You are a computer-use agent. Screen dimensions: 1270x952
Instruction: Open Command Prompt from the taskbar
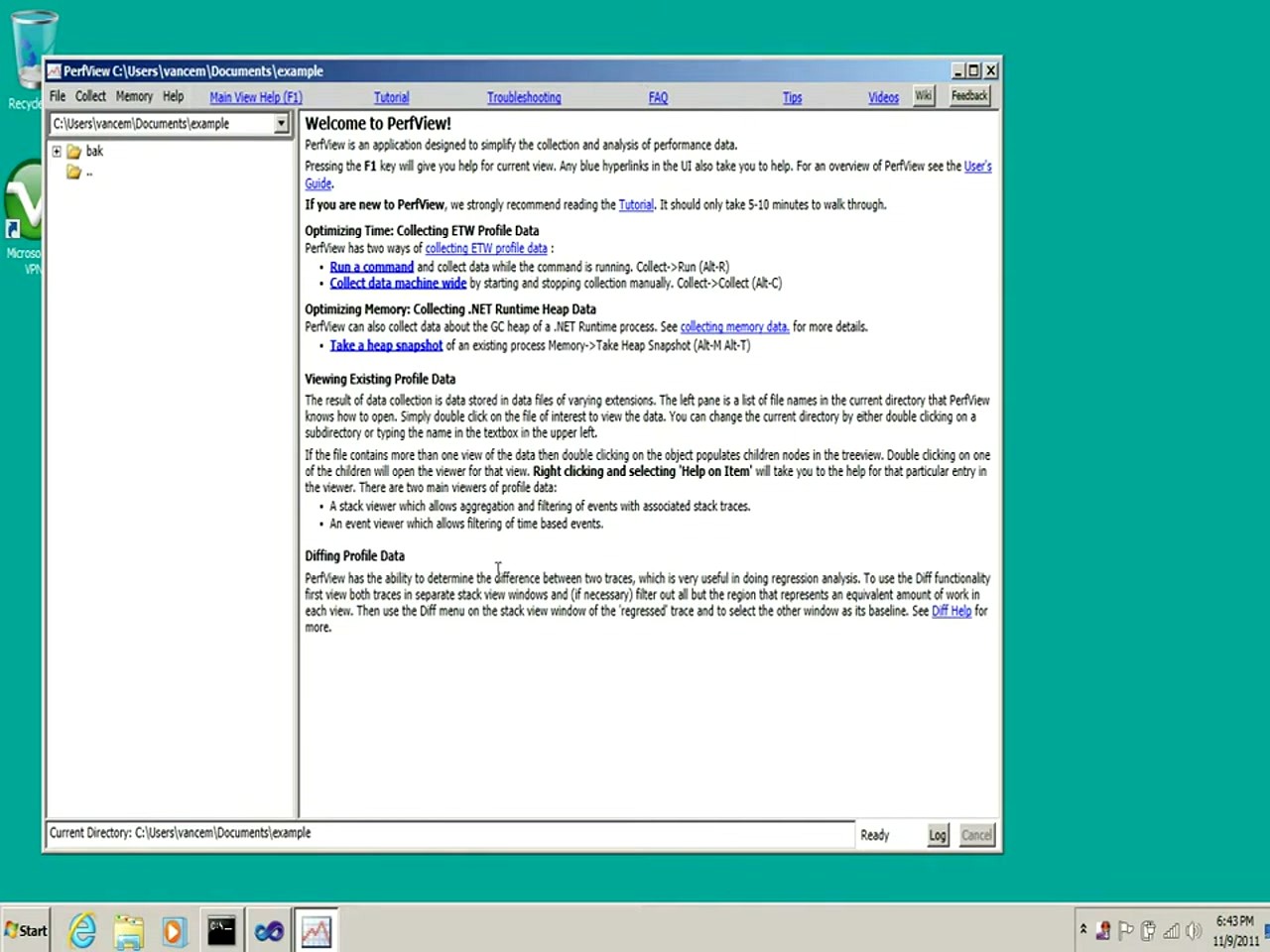tap(220, 930)
